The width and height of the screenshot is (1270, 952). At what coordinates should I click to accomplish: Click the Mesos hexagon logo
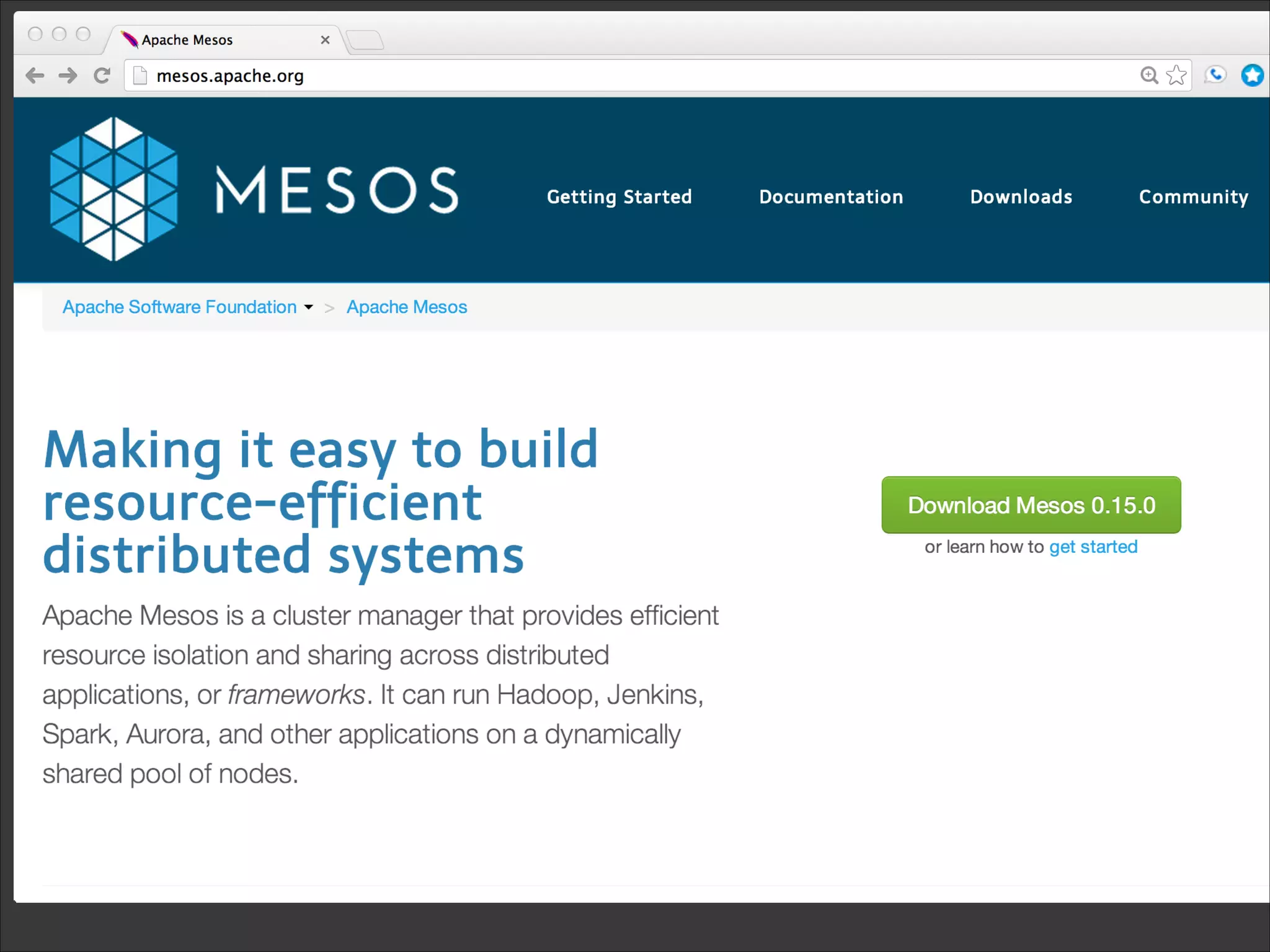pyautogui.click(x=114, y=189)
